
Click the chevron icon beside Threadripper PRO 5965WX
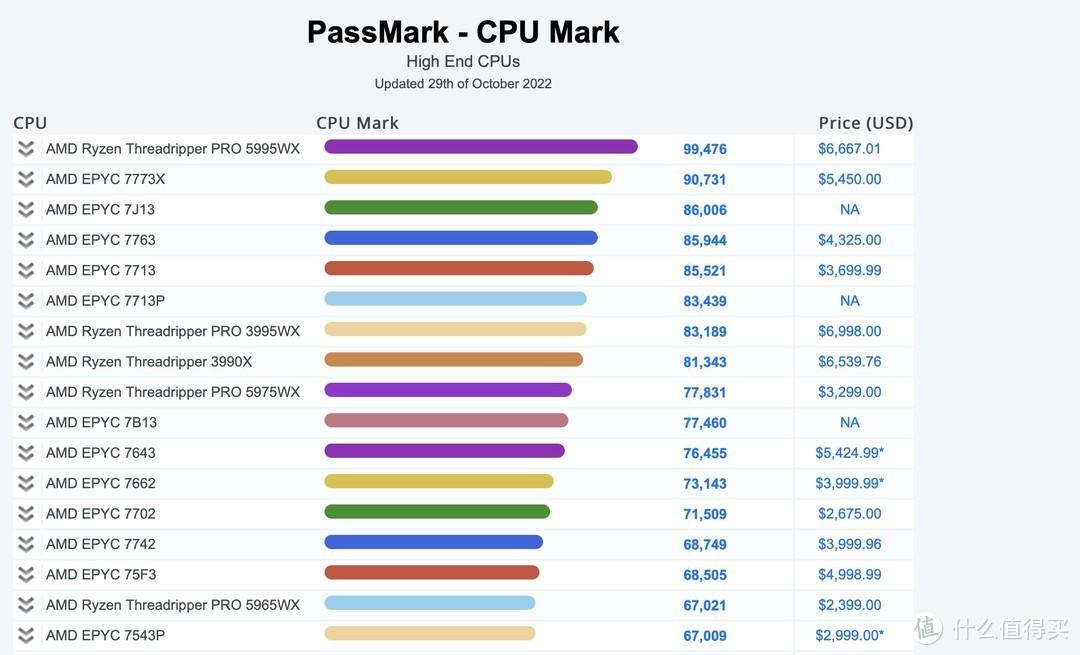[26, 605]
